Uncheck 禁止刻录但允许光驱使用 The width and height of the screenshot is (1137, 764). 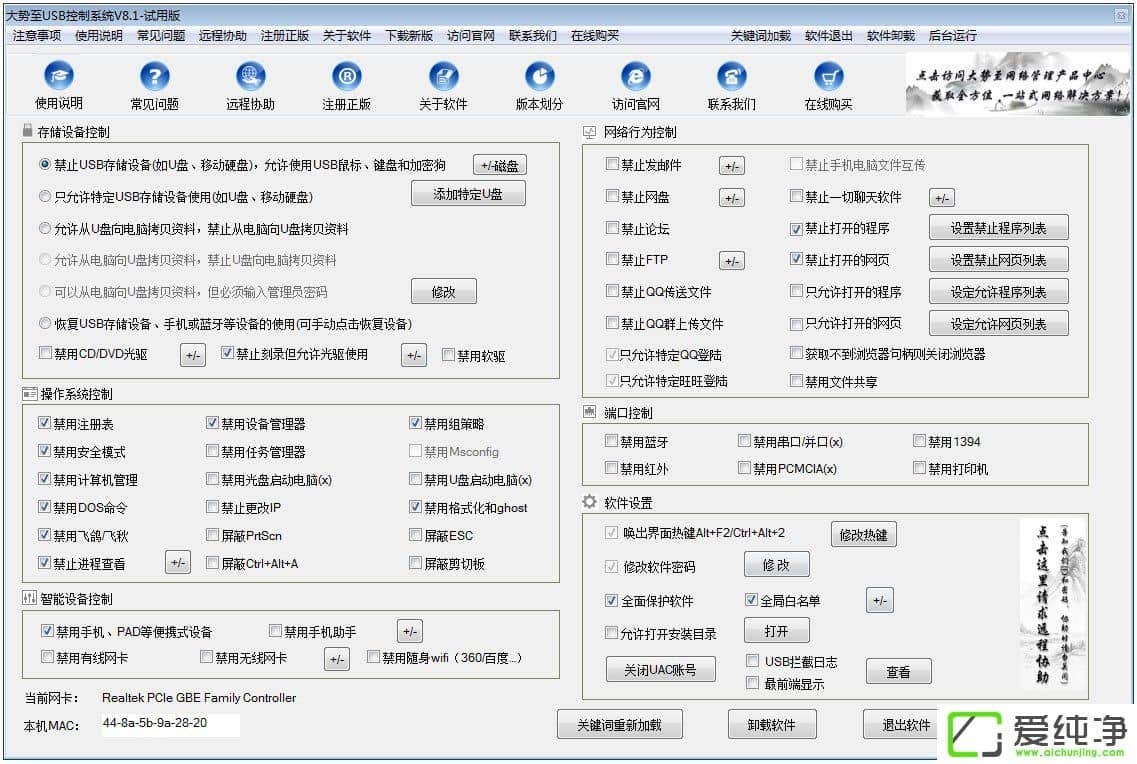tap(227, 353)
